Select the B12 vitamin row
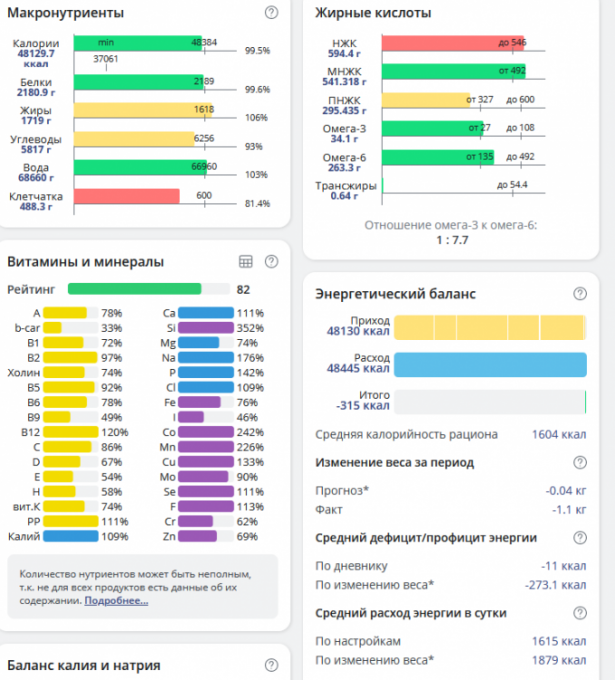The width and height of the screenshot is (615, 680). tap(66, 432)
